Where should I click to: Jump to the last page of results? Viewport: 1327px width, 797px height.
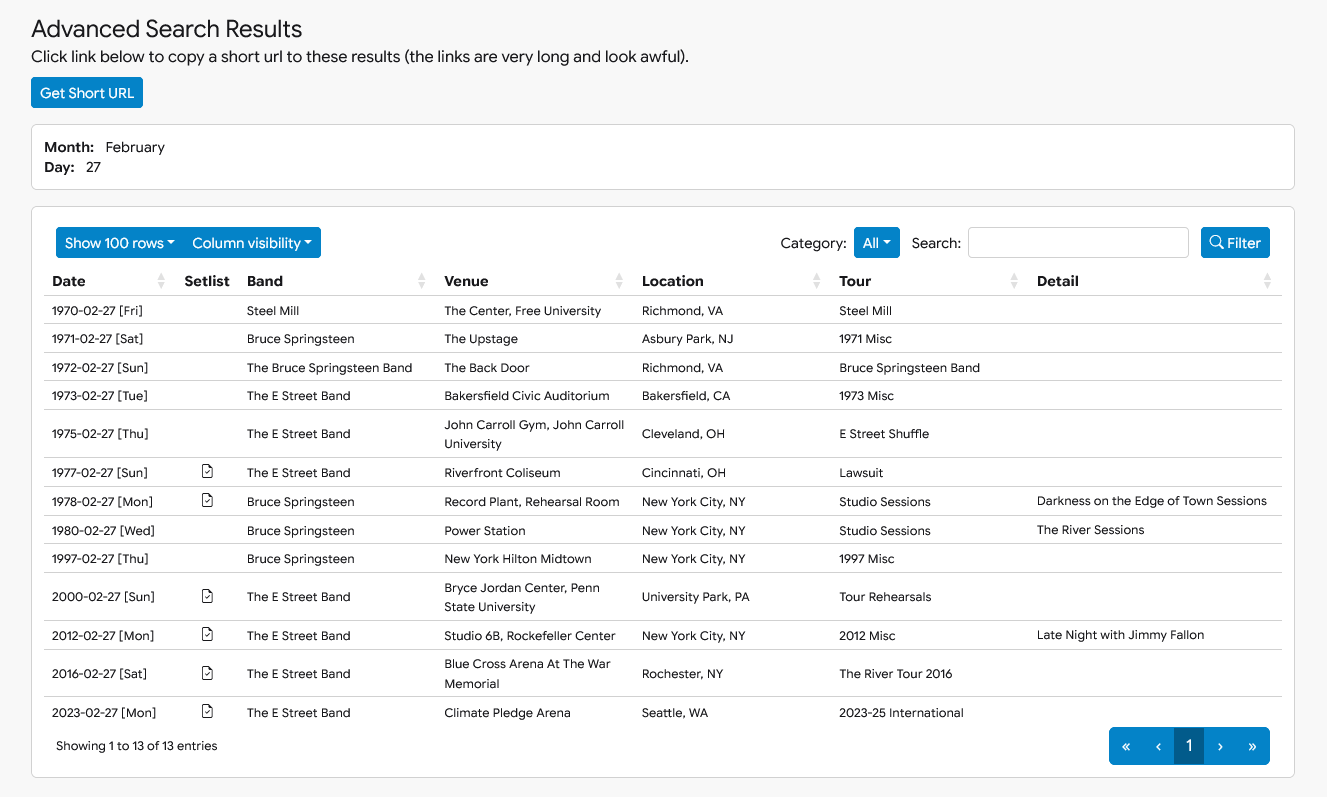[1252, 746]
